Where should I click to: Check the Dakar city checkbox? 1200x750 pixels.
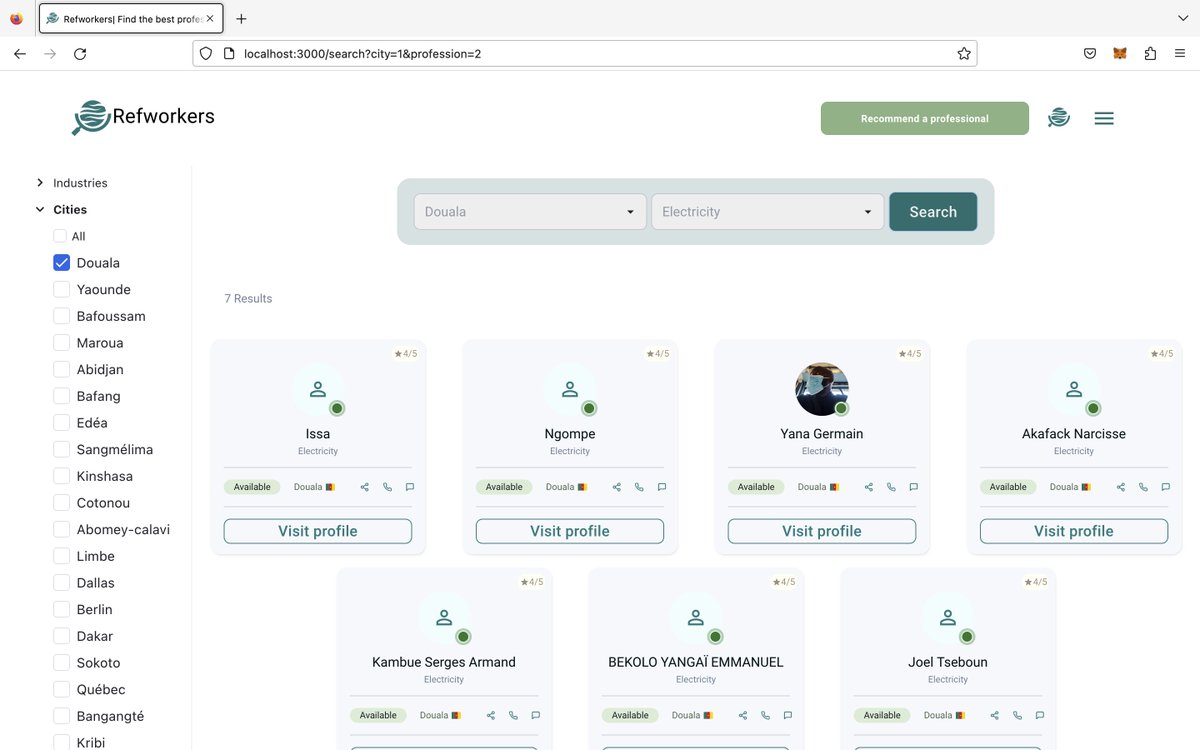(x=61, y=636)
